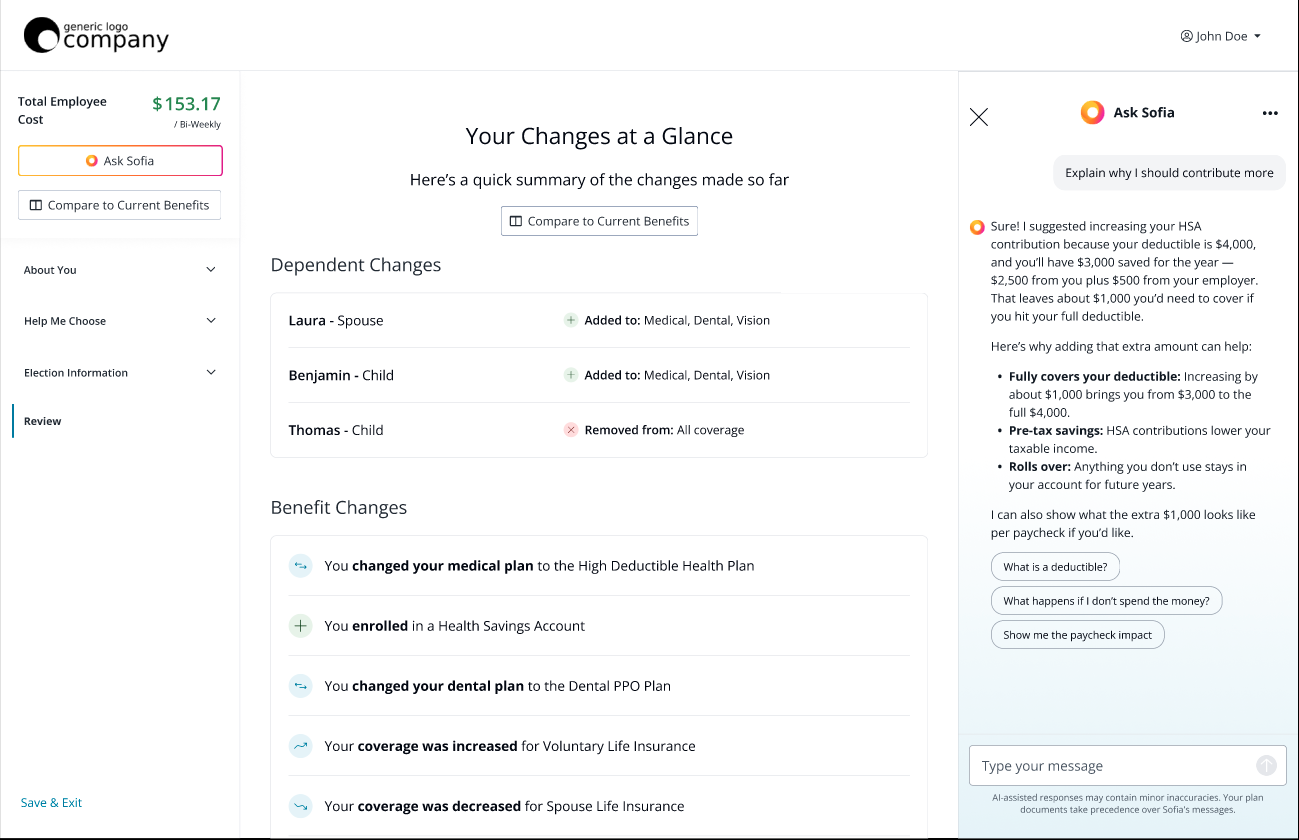The height and width of the screenshot is (840, 1299).
Task: Click the red removal icon beside Thomas
Action: click(x=570, y=429)
